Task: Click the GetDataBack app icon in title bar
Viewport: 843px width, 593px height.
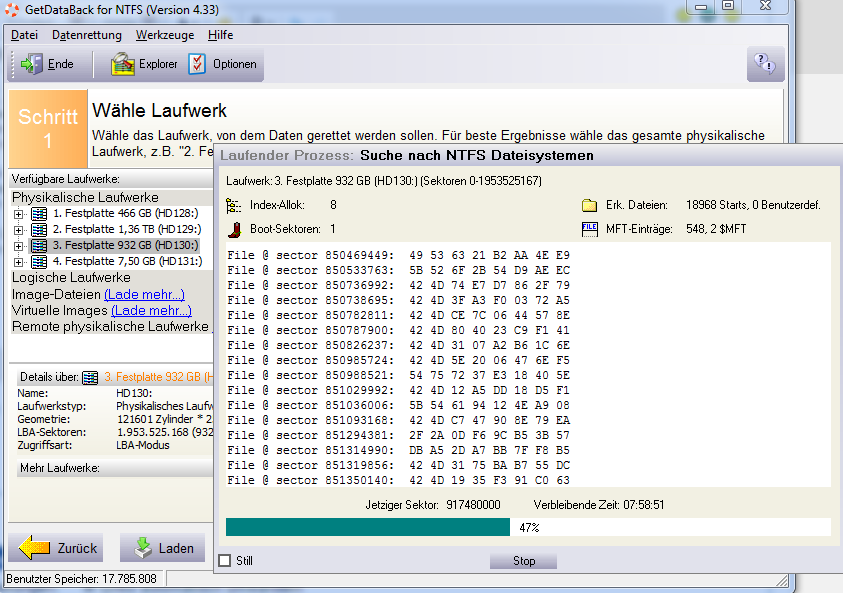Action: point(12,9)
